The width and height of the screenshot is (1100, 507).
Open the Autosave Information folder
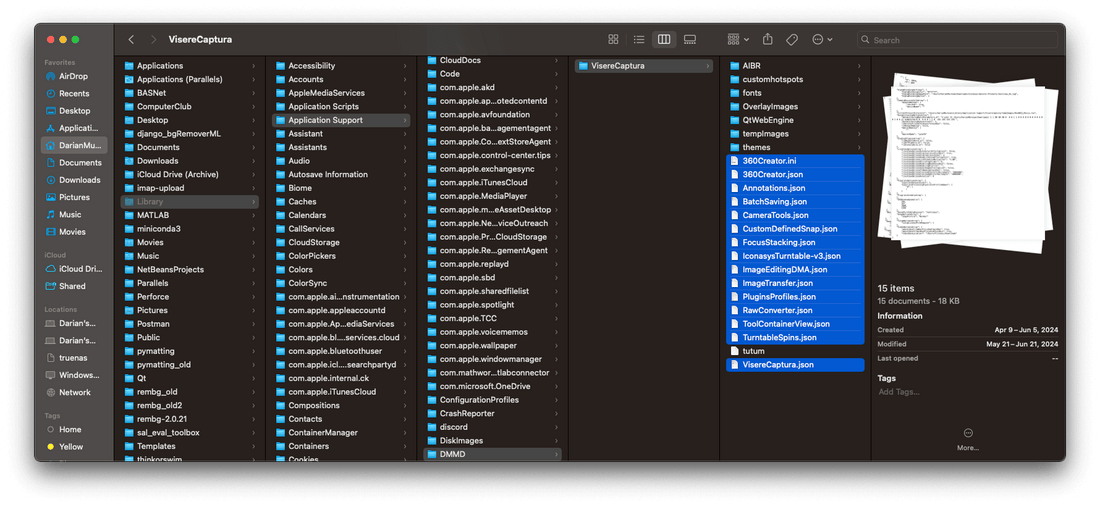[x=341, y=175]
